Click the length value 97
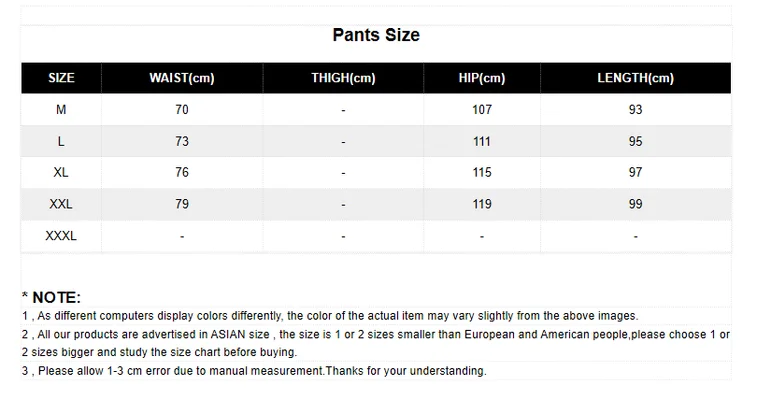757x400 pixels. 635,173
